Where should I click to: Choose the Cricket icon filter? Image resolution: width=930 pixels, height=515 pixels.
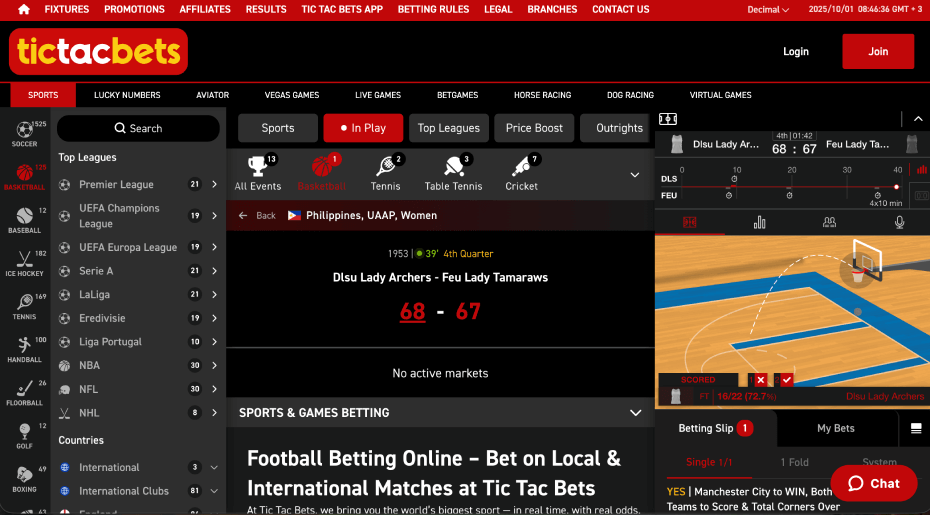coord(521,172)
